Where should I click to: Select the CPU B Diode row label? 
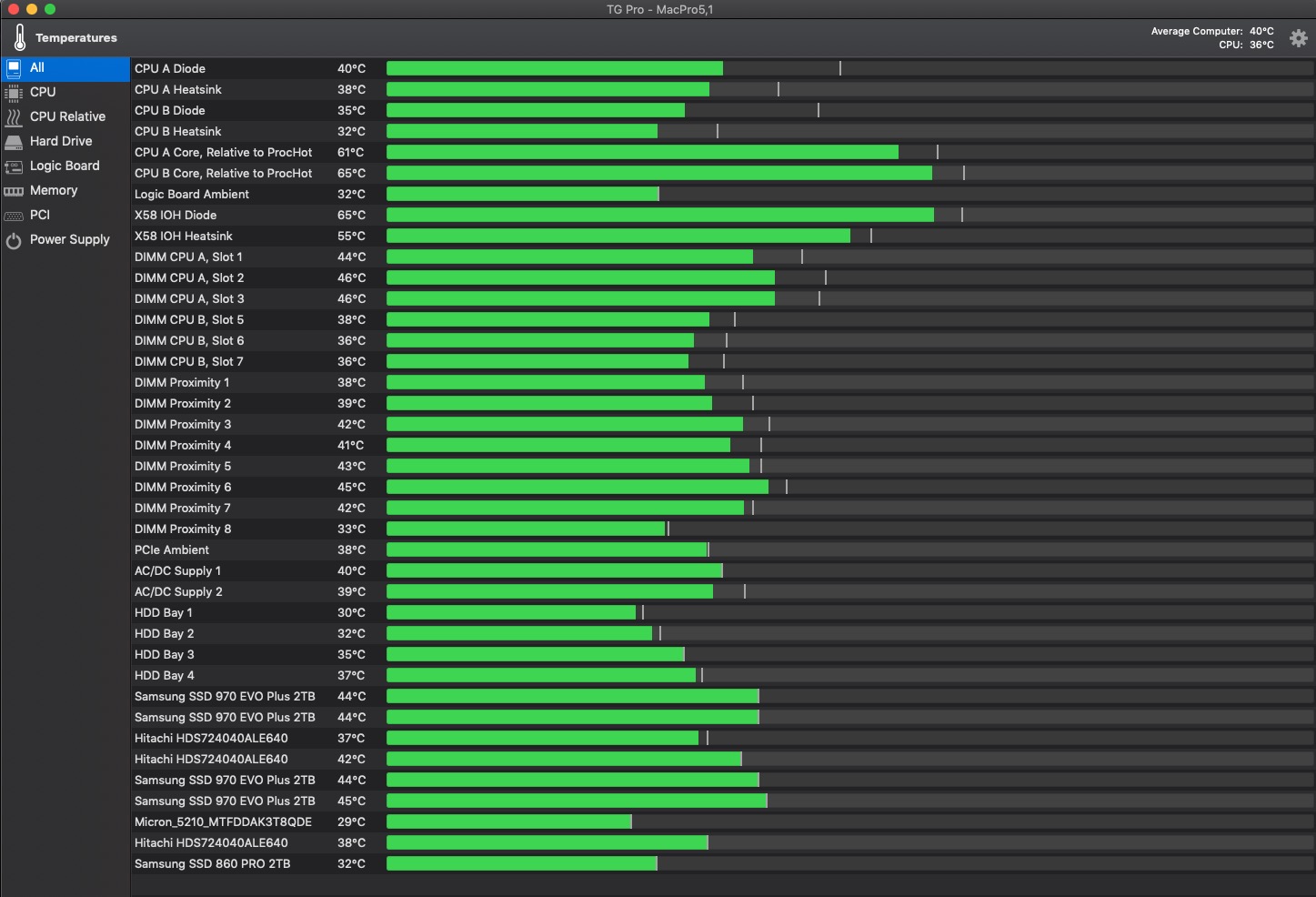point(170,110)
